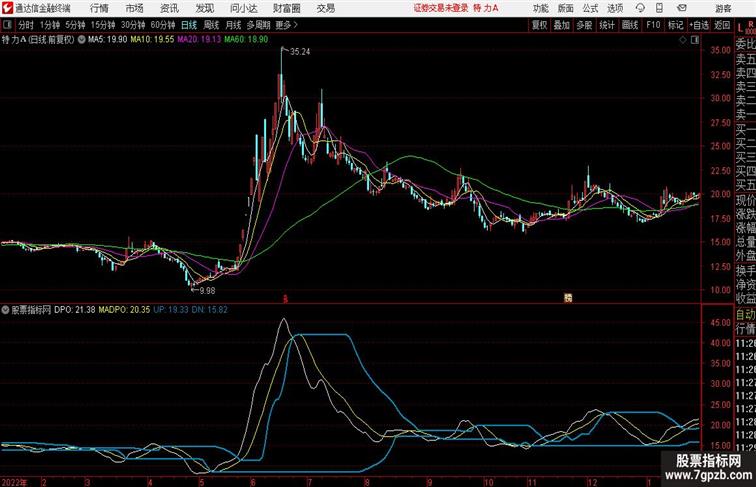
Task: Click the DPO: 21.38 value
Action: tap(75, 310)
